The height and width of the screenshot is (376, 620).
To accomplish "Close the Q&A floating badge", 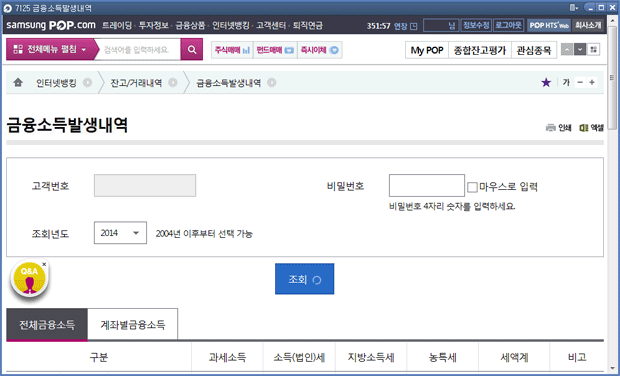I will [44, 264].
